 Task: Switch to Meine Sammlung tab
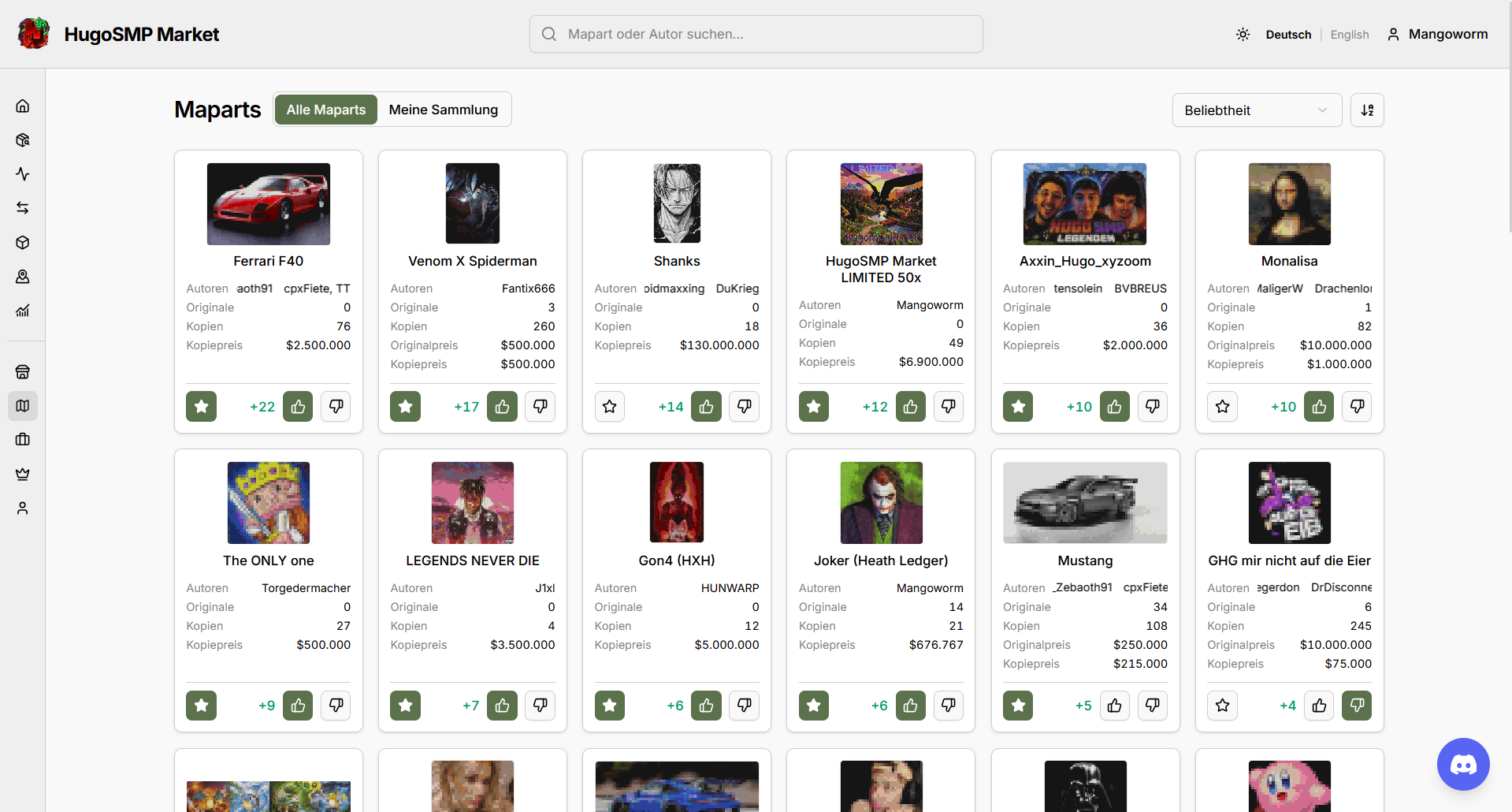click(x=444, y=110)
